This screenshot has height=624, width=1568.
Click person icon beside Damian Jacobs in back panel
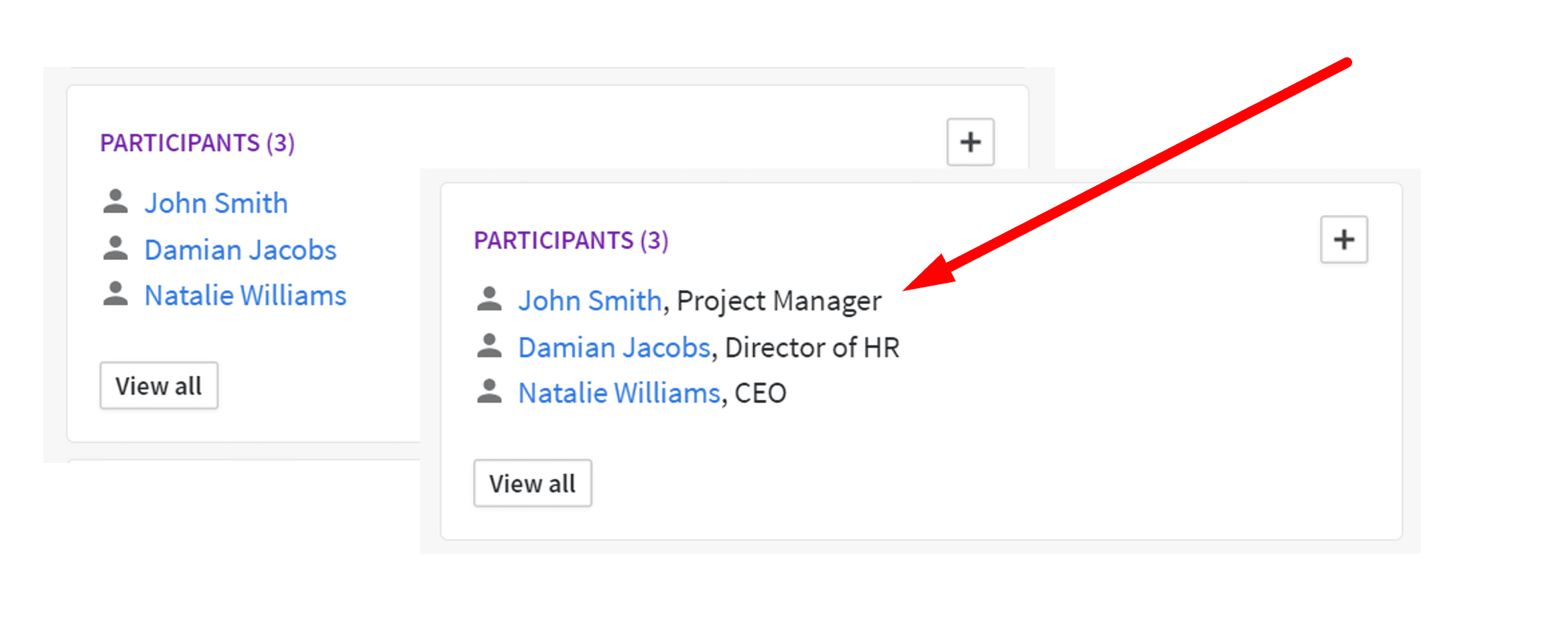pyautogui.click(x=115, y=248)
